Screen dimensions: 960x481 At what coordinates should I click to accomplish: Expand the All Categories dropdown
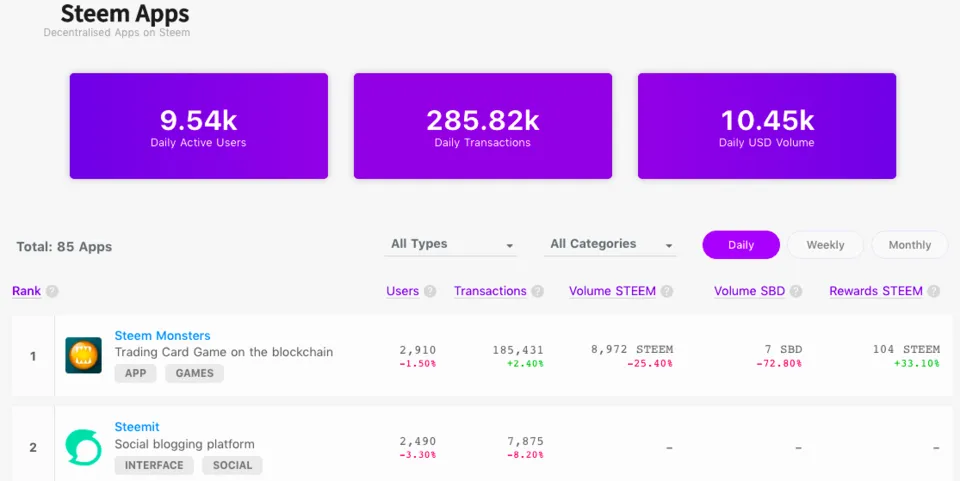click(x=611, y=244)
